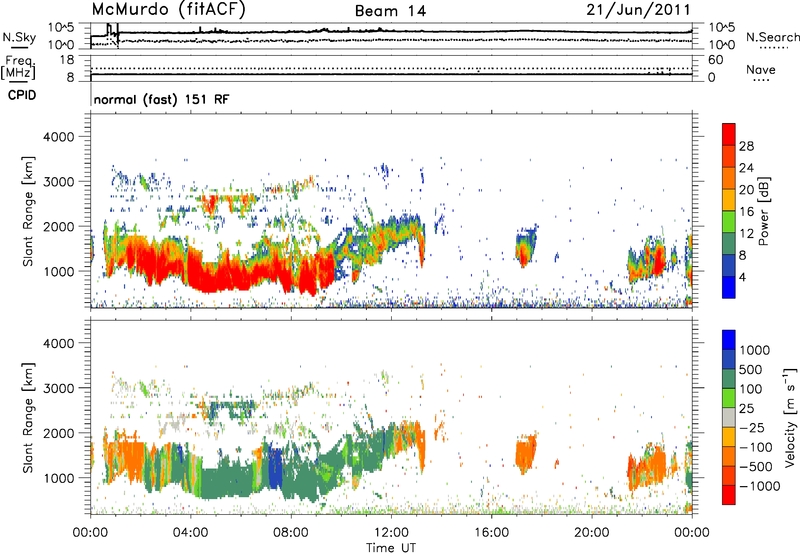Click the 'Slant Range [km]' label of the power panel
Screen dimensions: 800x554
point(28,211)
